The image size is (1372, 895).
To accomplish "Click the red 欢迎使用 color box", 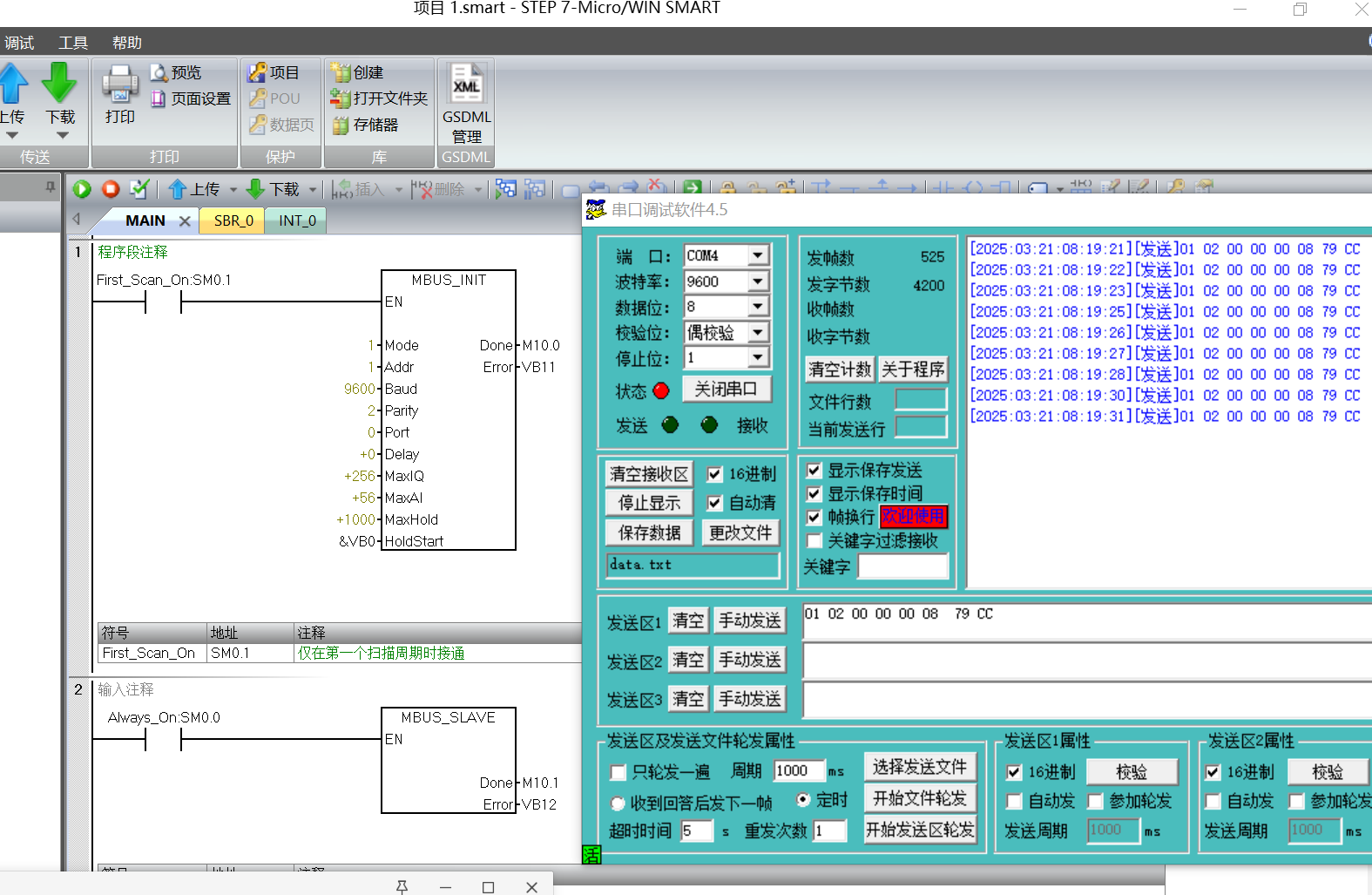I will [x=912, y=517].
